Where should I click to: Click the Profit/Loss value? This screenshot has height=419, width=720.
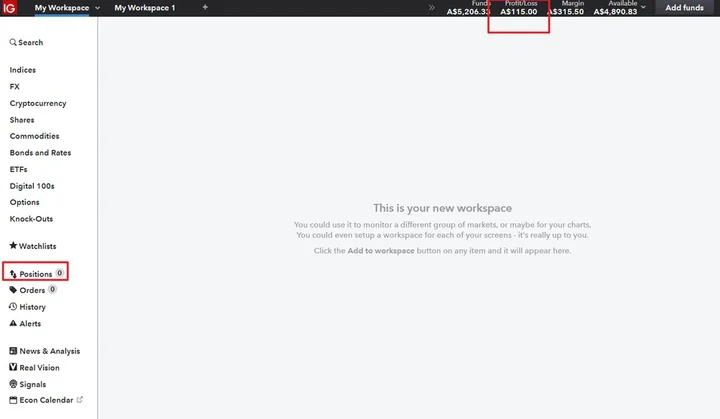pos(518,12)
